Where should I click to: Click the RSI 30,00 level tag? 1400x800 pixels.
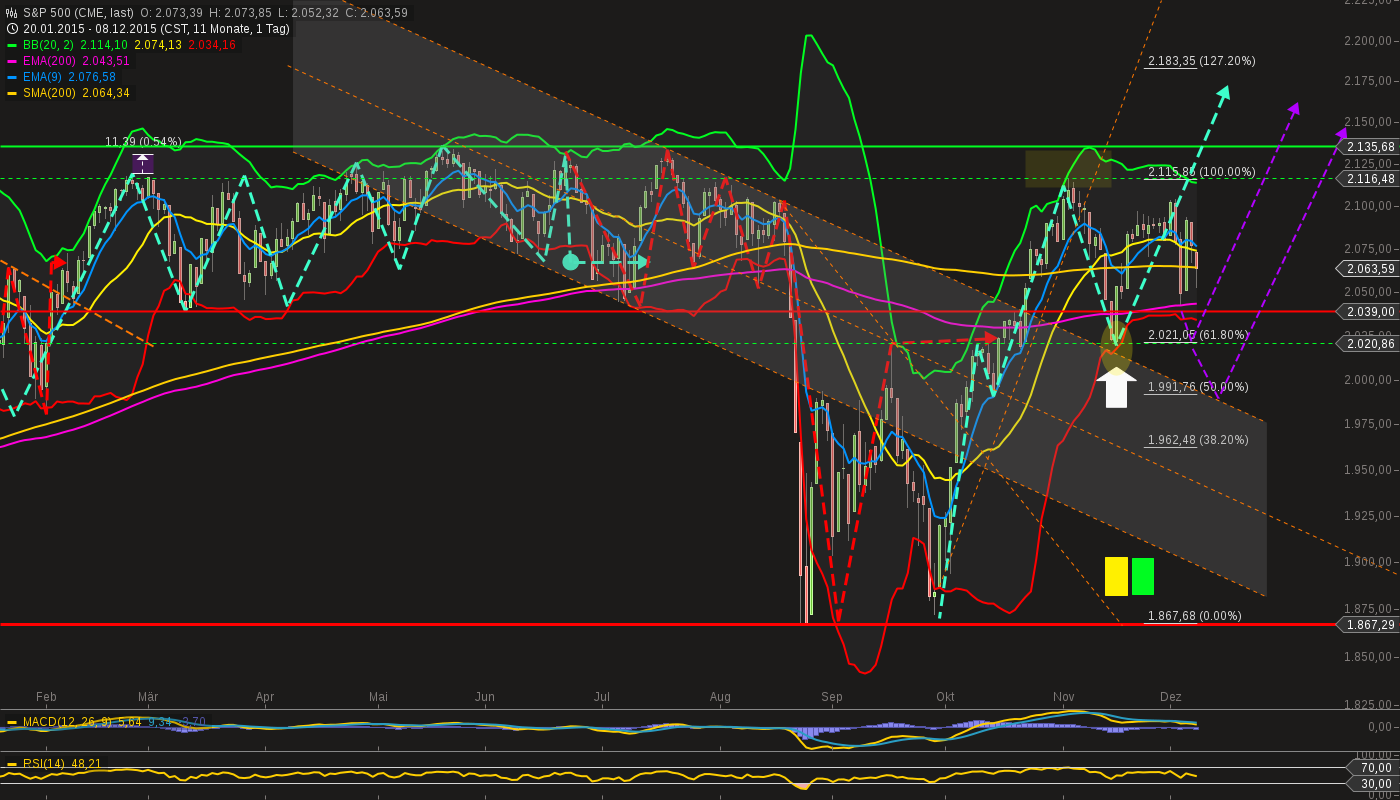tap(1373, 783)
